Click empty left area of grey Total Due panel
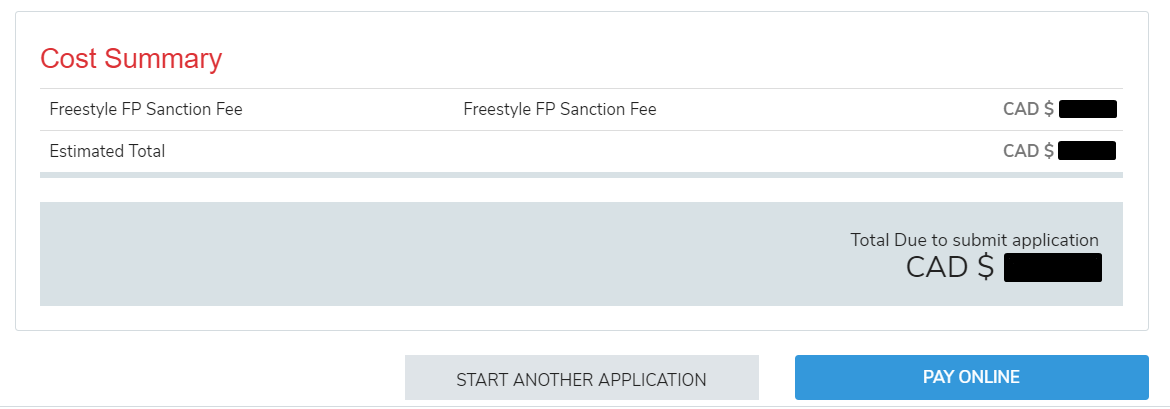1170x409 pixels. tap(300, 254)
